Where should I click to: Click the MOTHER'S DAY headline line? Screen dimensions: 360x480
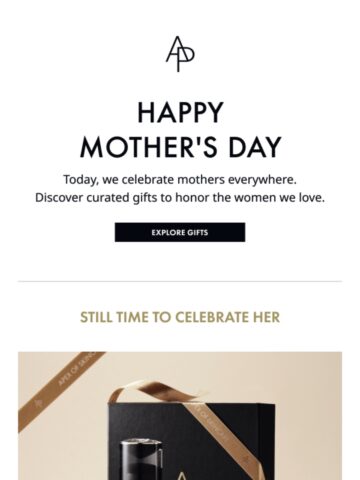click(x=181, y=147)
